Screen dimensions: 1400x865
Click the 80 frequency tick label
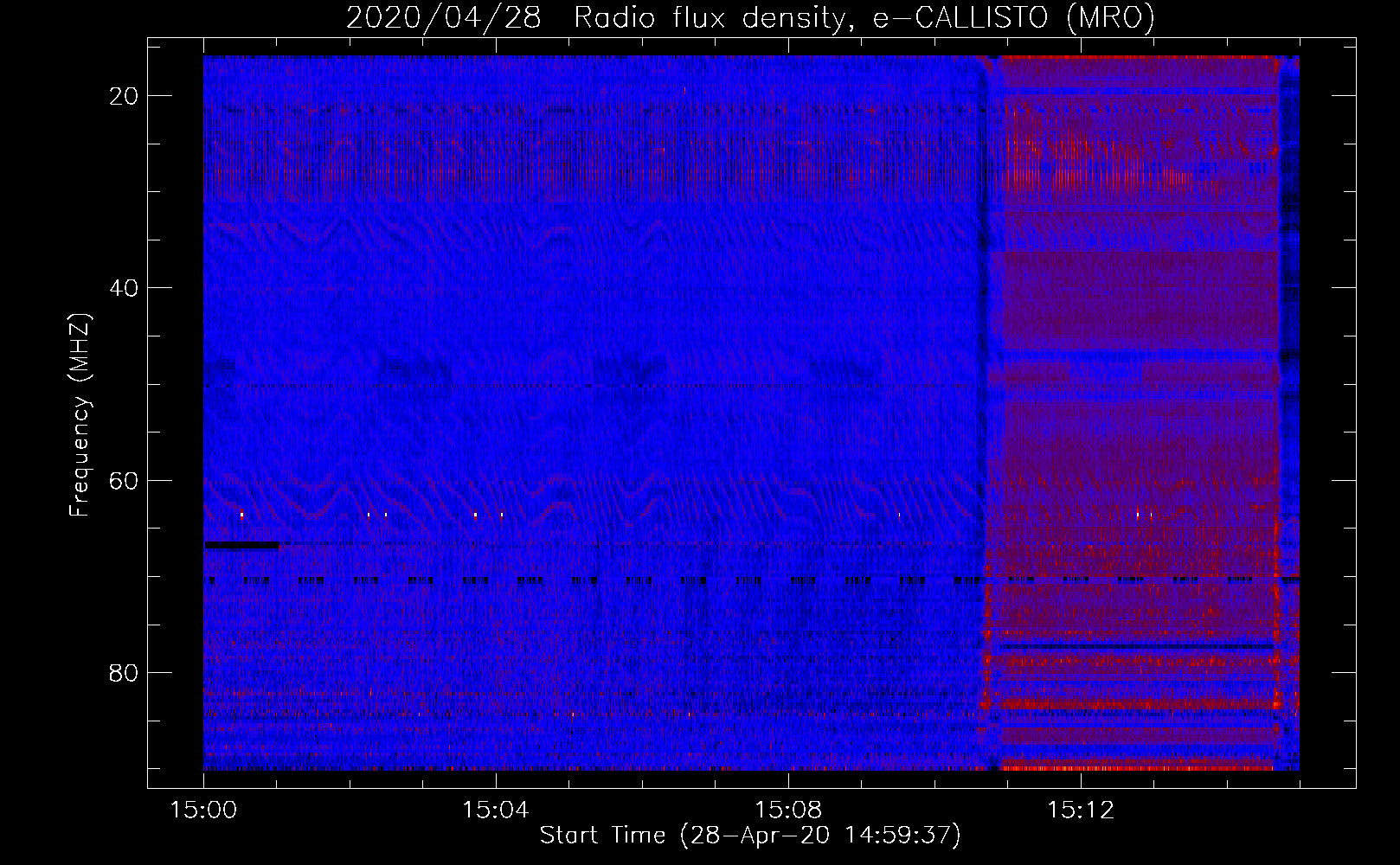[125, 672]
